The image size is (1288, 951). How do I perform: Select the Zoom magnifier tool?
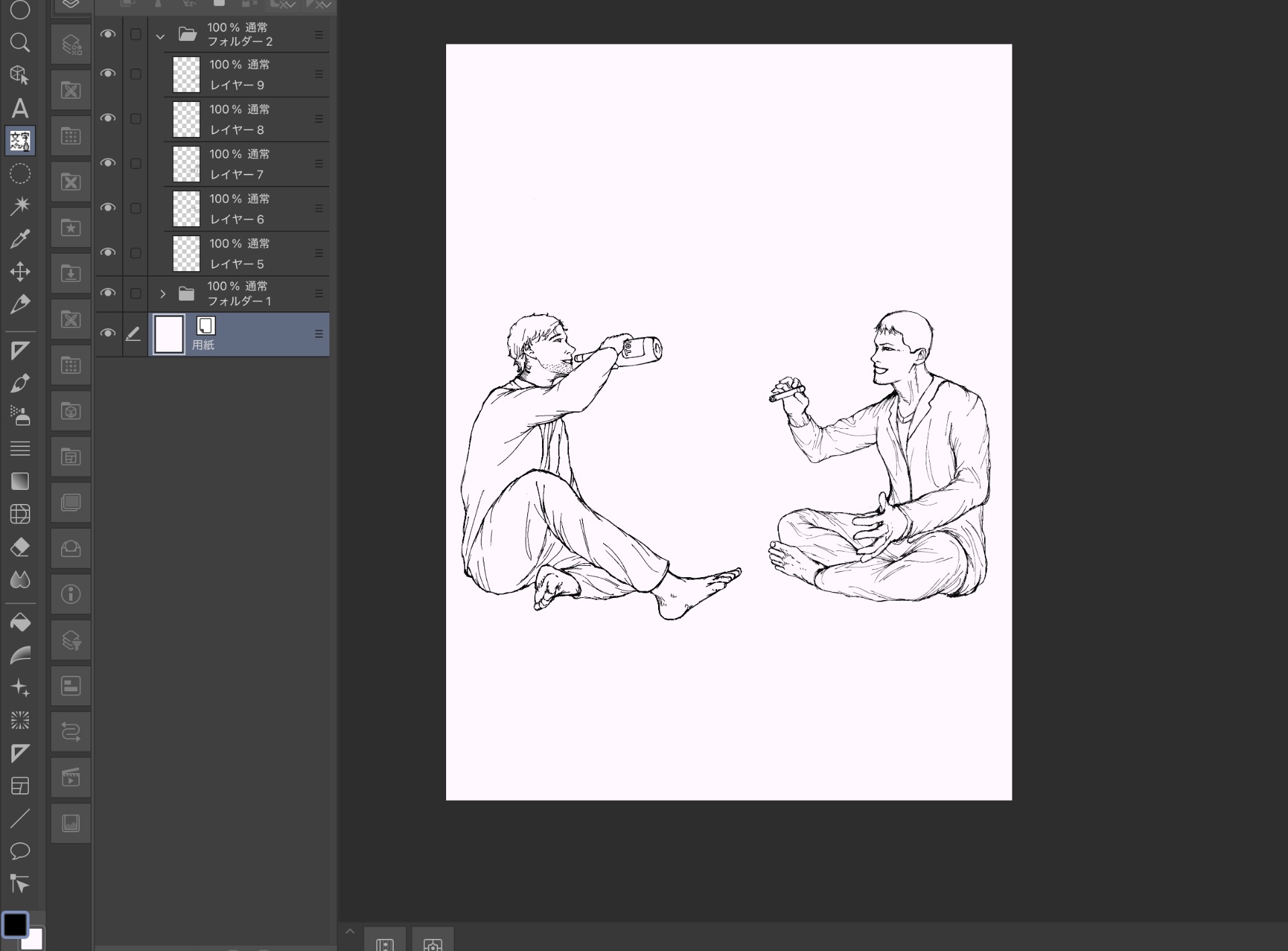click(x=20, y=42)
